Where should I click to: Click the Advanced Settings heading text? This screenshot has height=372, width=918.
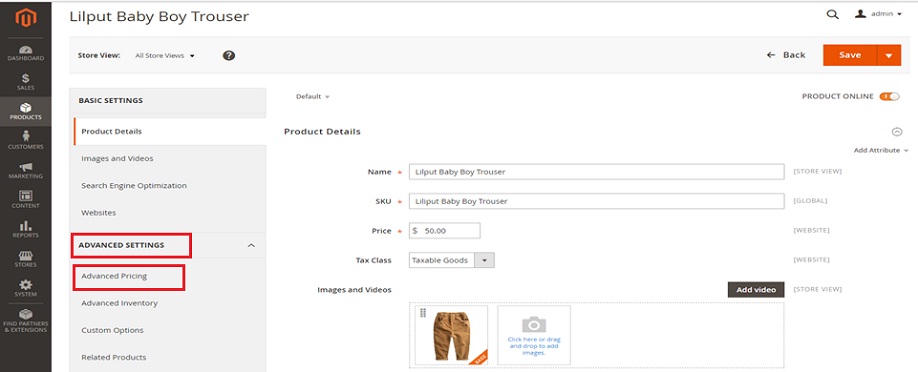point(121,245)
